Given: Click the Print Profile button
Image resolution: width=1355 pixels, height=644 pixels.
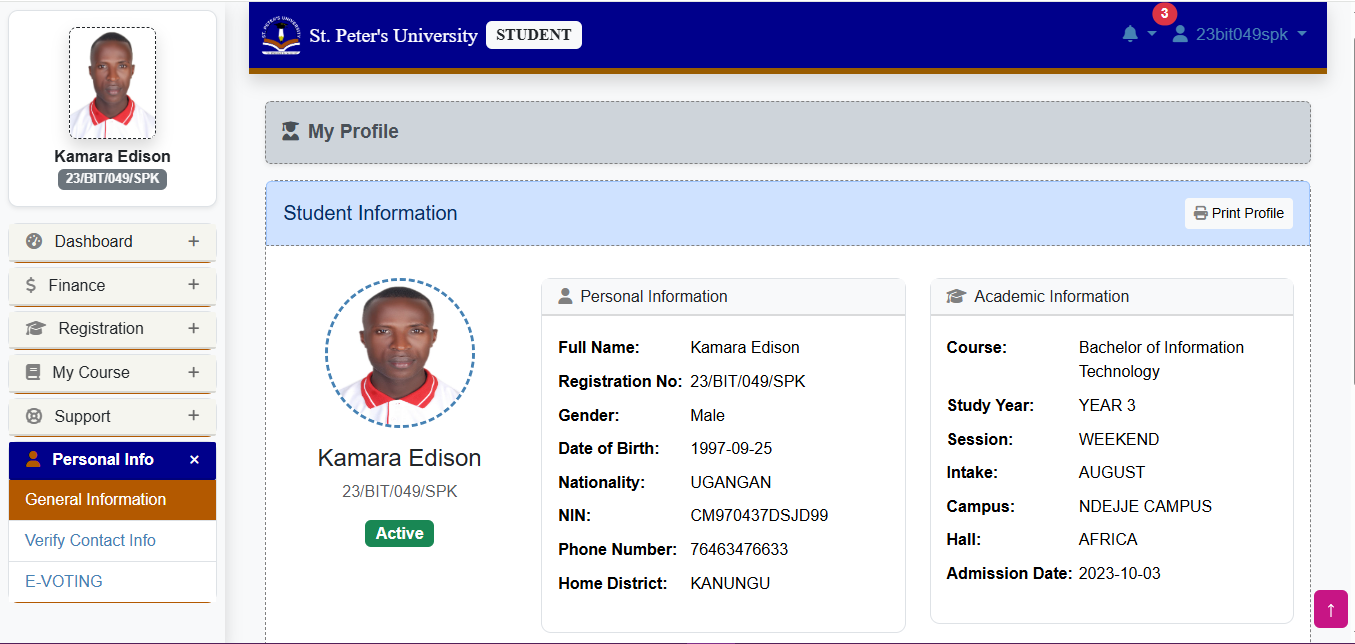Looking at the screenshot, I should [x=1238, y=213].
